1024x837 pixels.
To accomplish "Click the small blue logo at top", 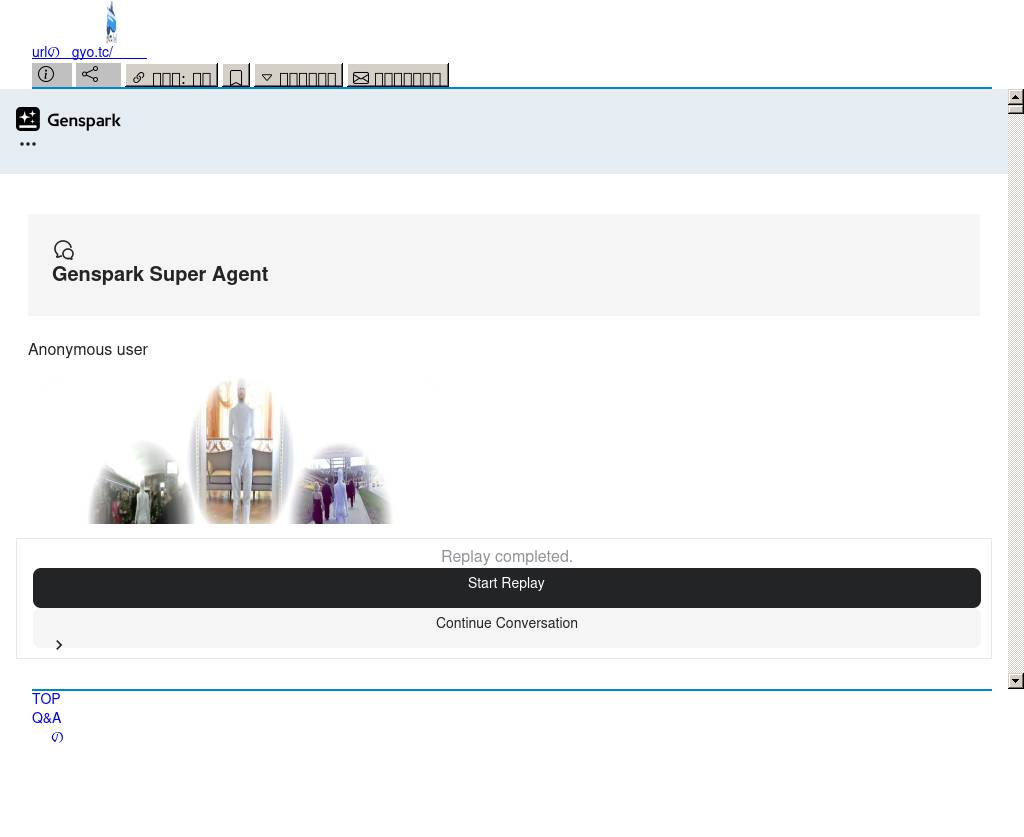I will [x=111, y=22].
